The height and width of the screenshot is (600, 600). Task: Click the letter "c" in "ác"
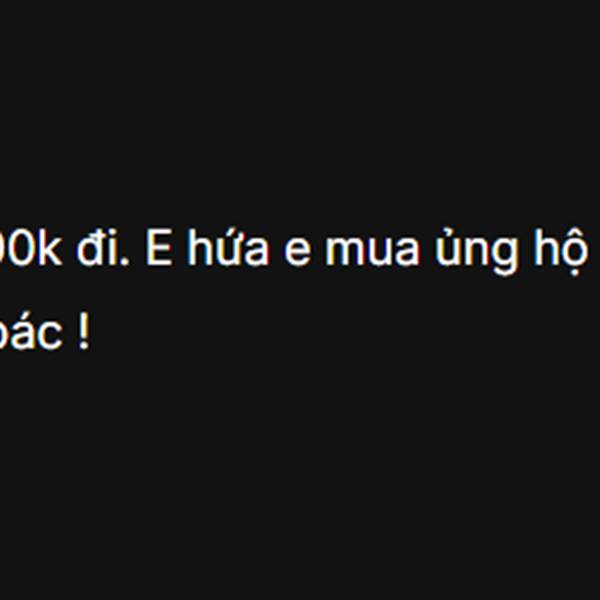(x=49, y=334)
